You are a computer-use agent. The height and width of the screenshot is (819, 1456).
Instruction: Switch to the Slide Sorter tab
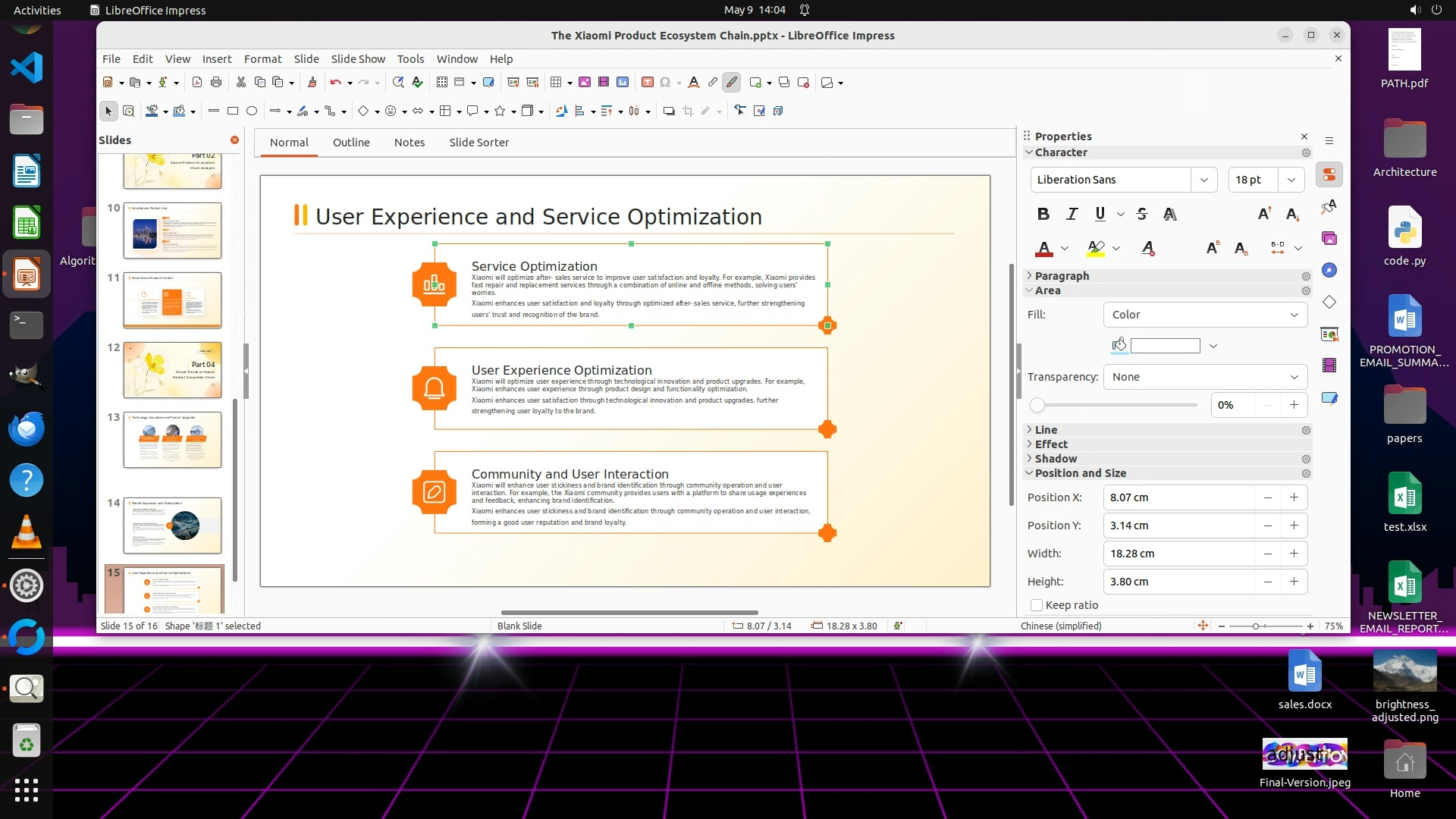coord(479,143)
